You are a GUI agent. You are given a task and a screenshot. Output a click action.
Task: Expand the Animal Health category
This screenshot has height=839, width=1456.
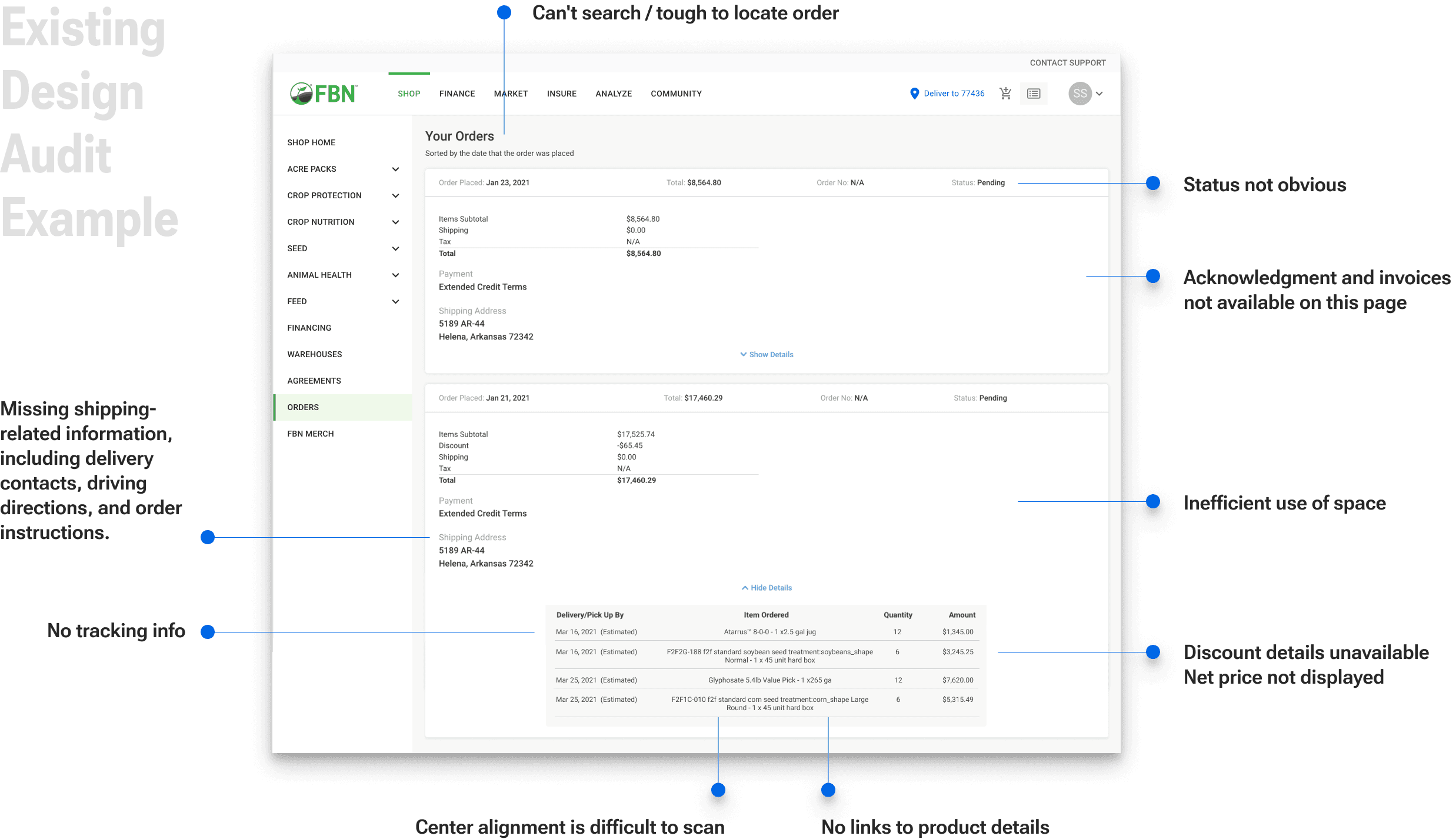tap(395, 275)
